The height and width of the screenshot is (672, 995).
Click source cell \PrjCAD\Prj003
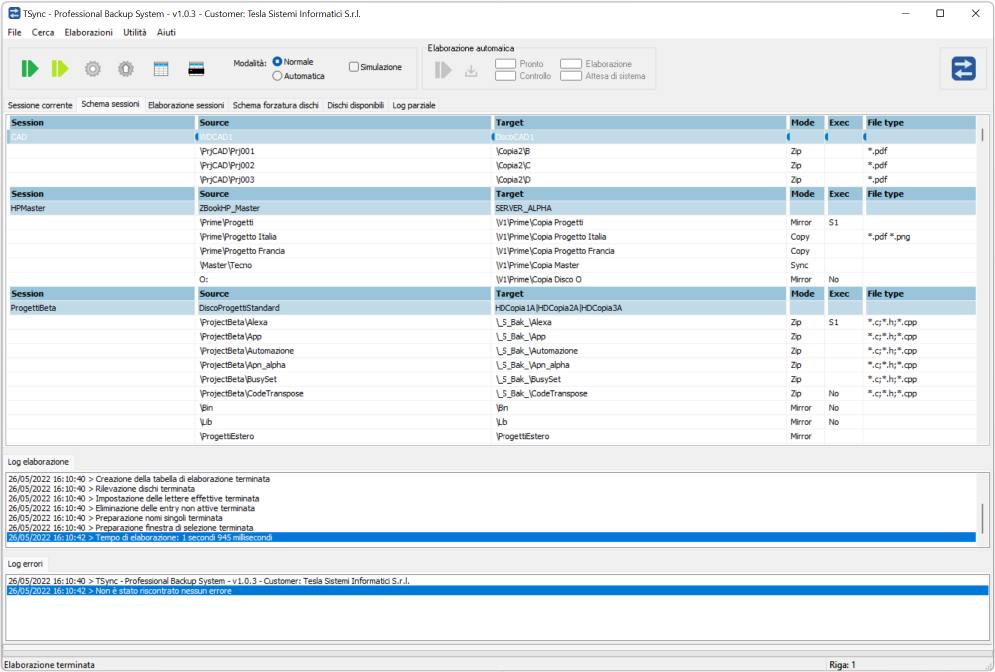(x=343, y=180)
